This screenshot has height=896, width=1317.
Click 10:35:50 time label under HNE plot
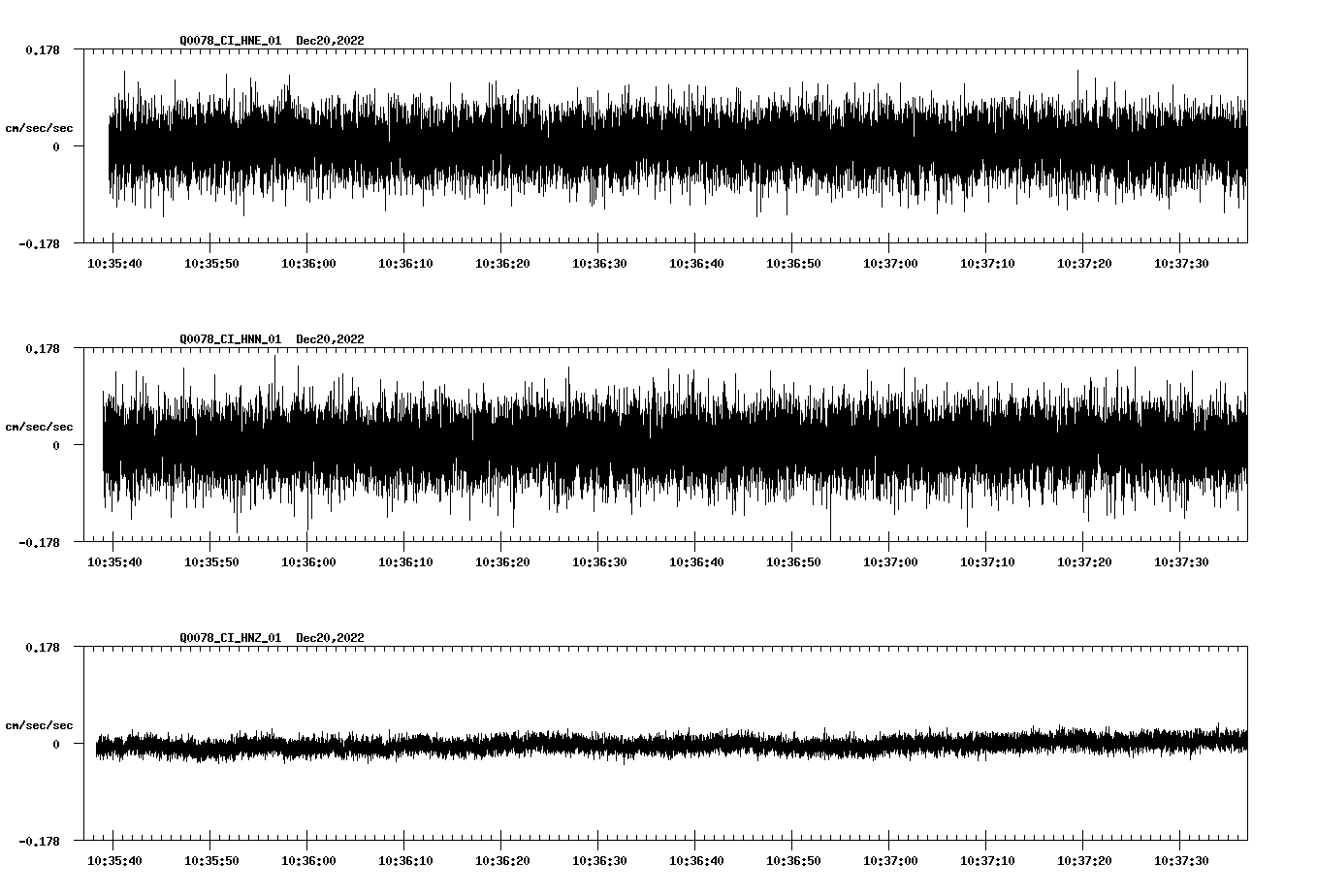point(211,264)
